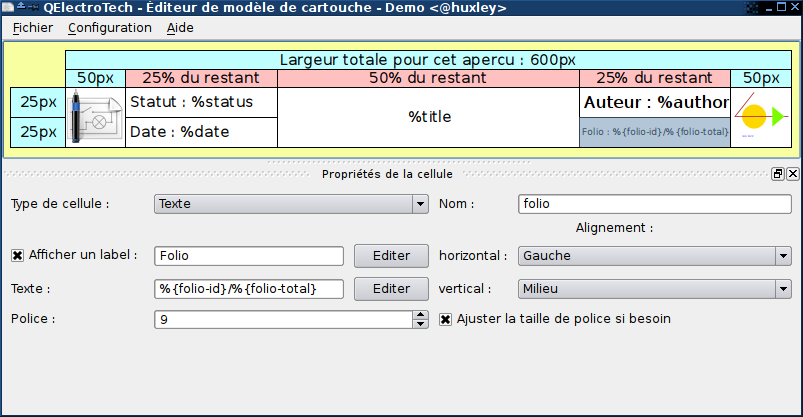Open the Aide menu
This screenshot has height=417, width=803.
pyautogui.click(x=180, y=28)
